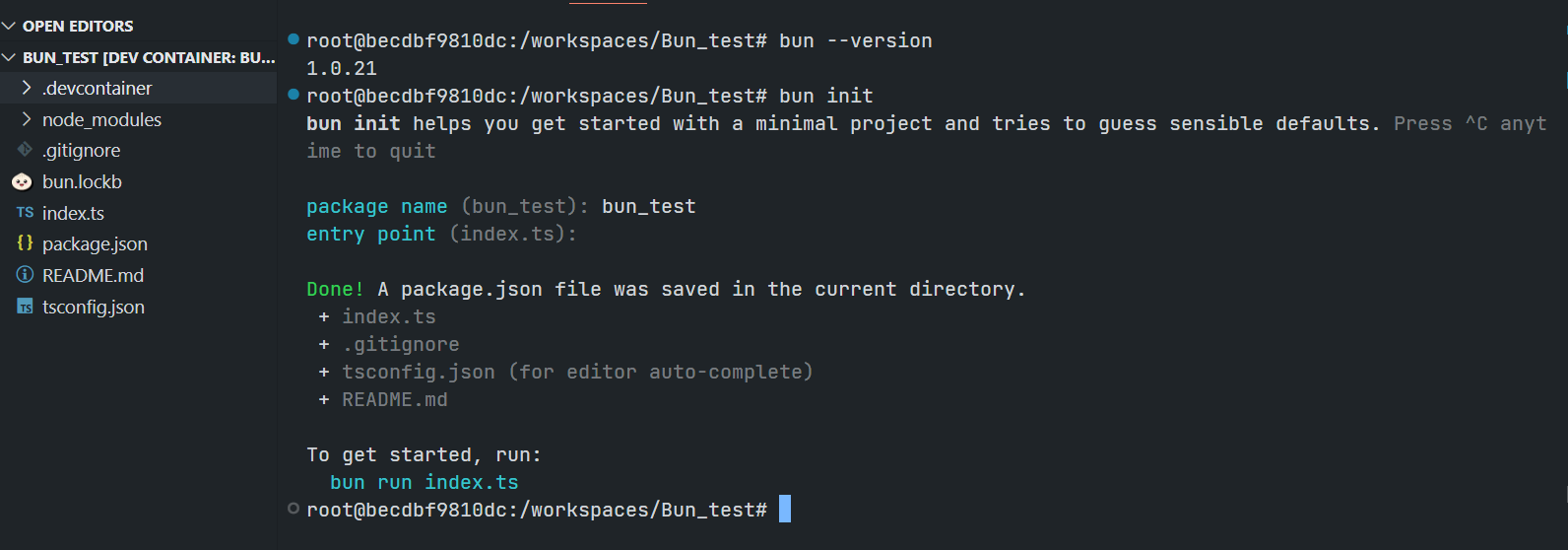Click the git icon beside .gitignore

coord(25,150)
